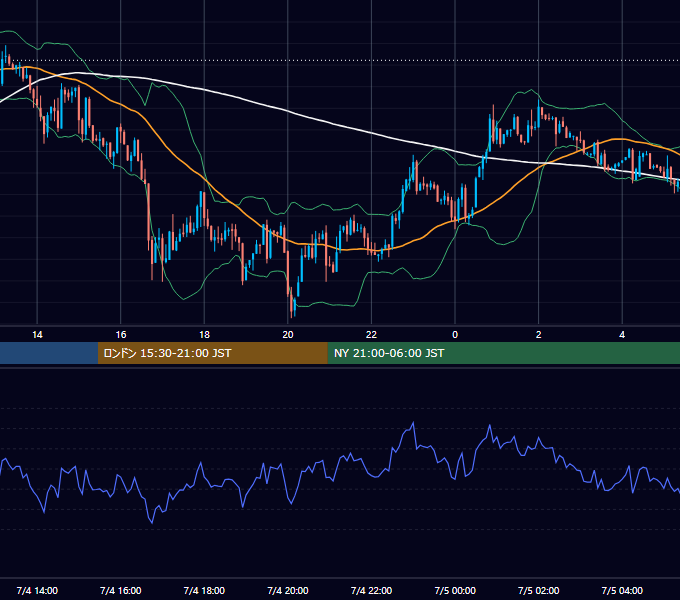The image size is (680, 600).
Task: Click the hour label 4 on price chart axis
Action: point(622,335)
